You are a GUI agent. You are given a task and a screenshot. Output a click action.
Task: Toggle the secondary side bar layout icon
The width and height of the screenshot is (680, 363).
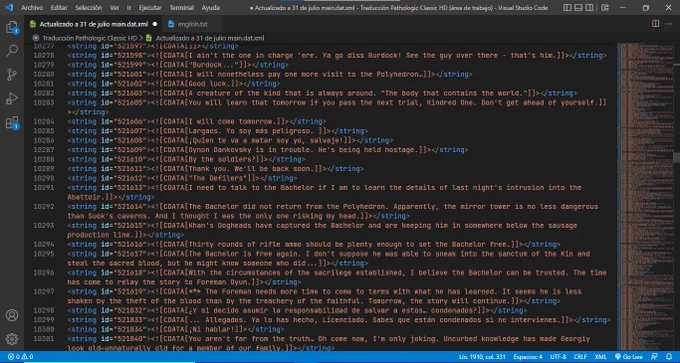tap(589, 8)
